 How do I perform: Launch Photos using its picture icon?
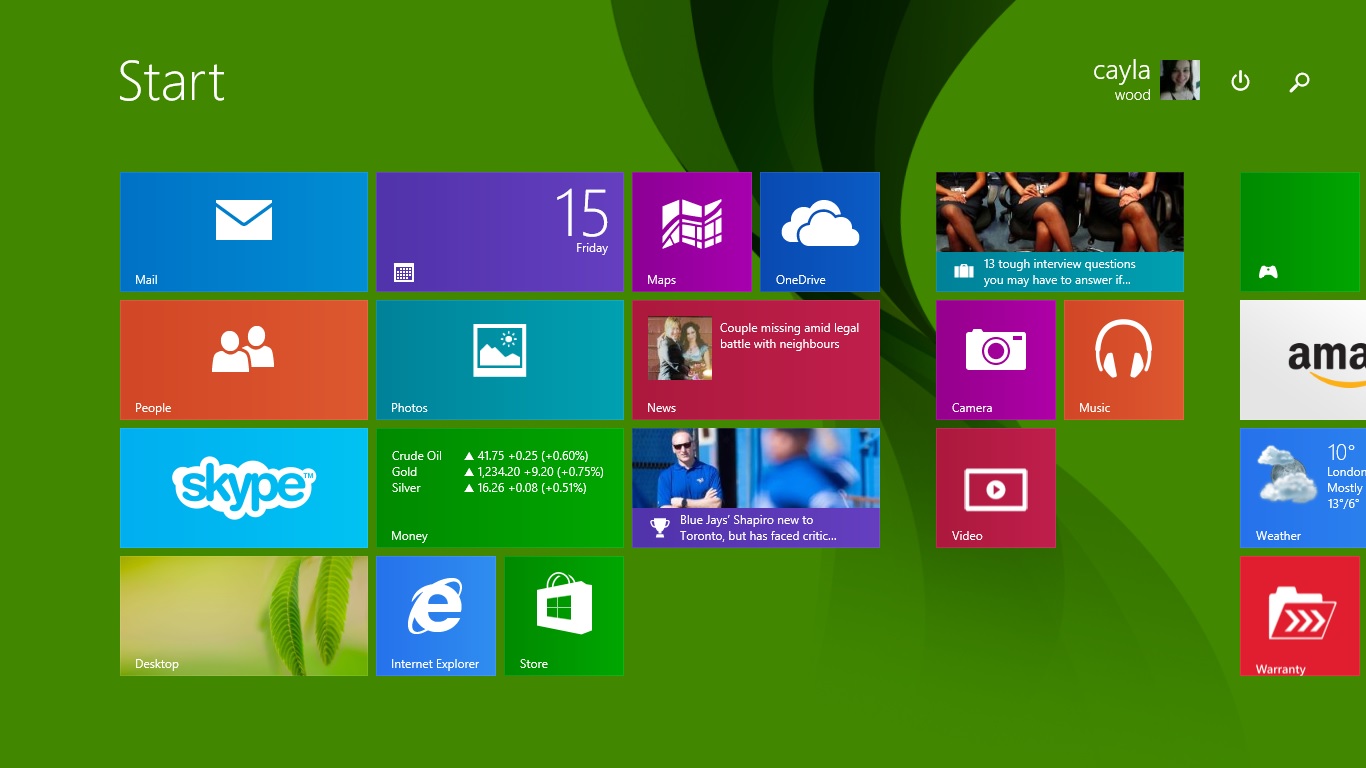point(500,350)
